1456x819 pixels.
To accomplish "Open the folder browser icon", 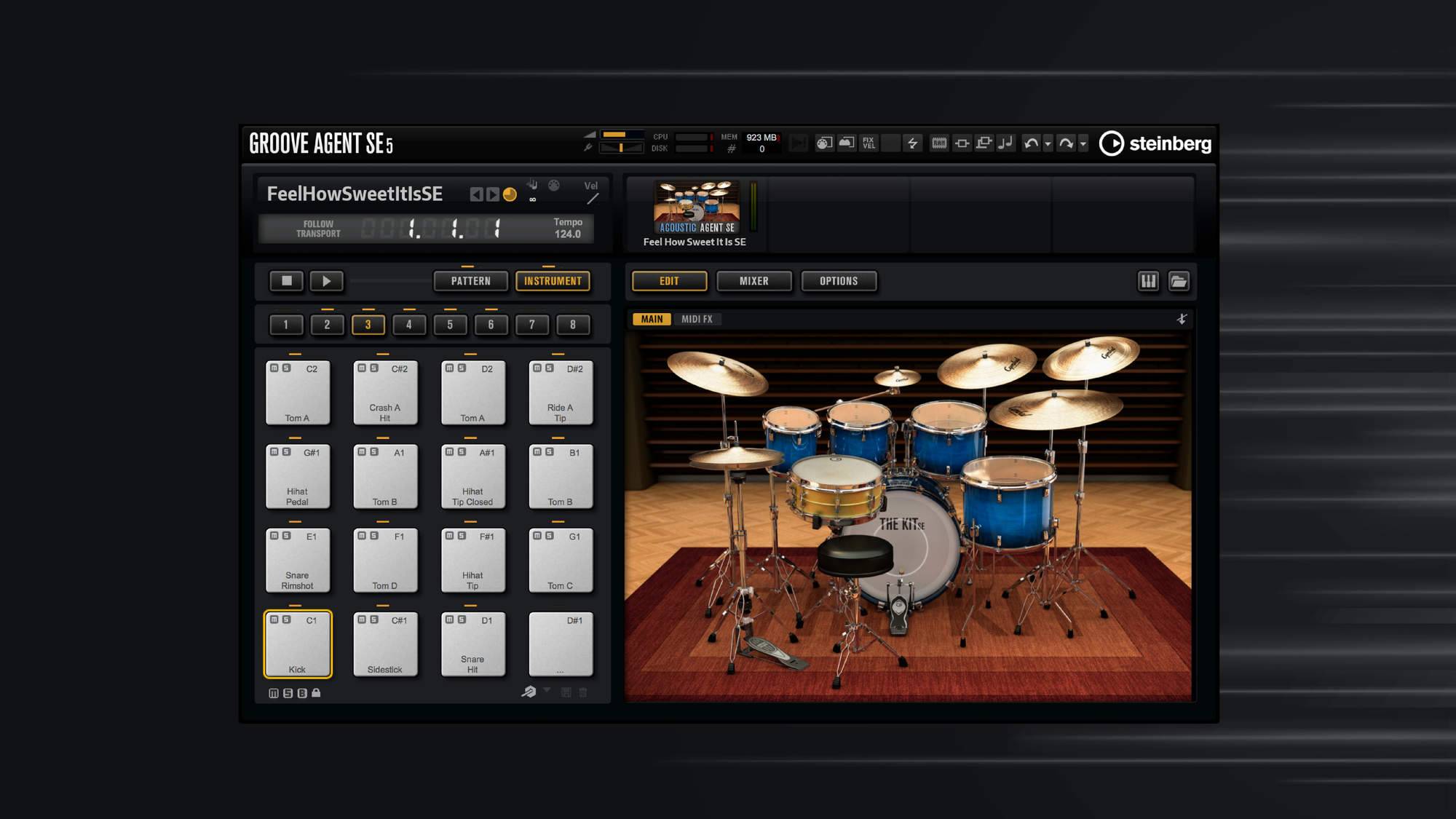I will [x=1179, y=281].
